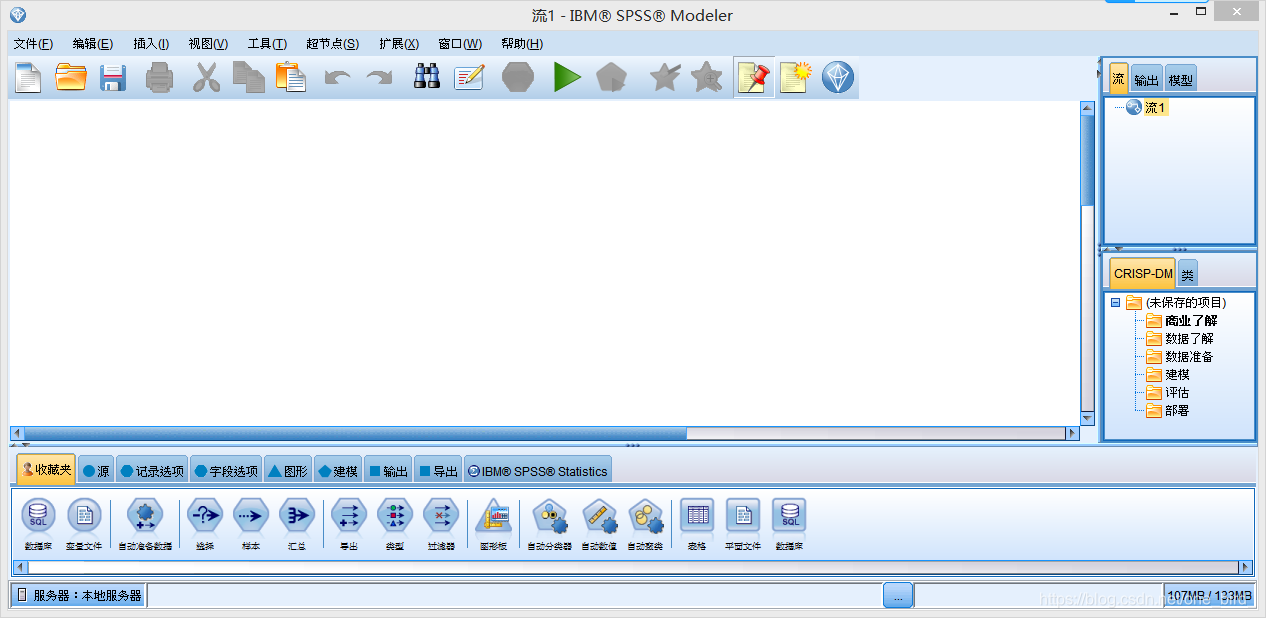The height and width of the screenshot is (618, 1266).
Task: Select the 汇总 node
Action: [297, 524]
